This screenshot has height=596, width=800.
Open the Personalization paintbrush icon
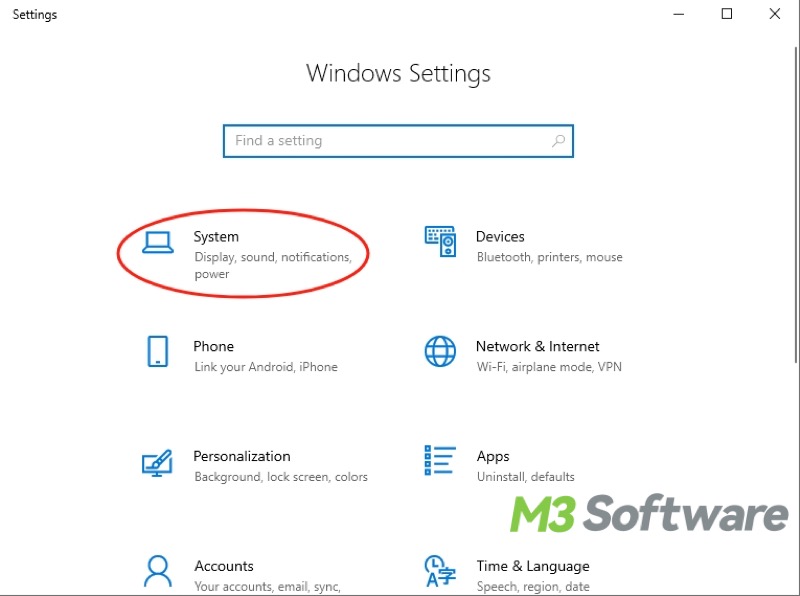click(x=157, y=462)
